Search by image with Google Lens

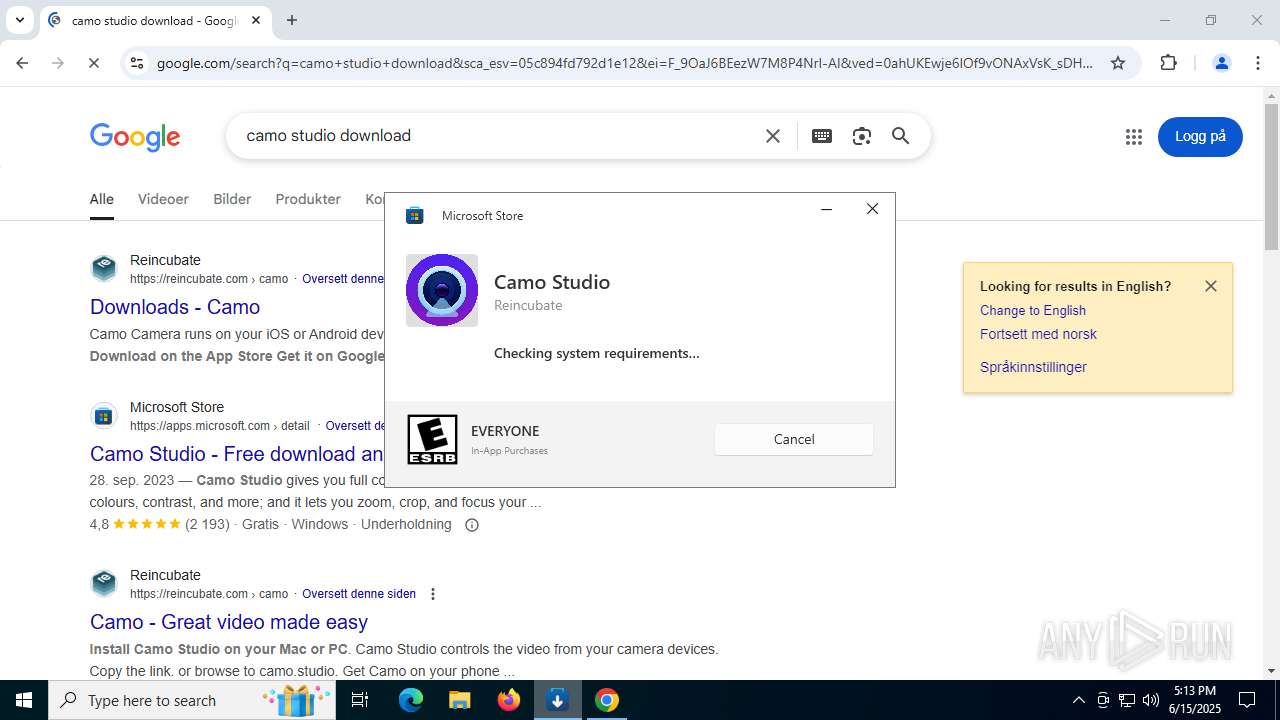(x=862, y=136)
